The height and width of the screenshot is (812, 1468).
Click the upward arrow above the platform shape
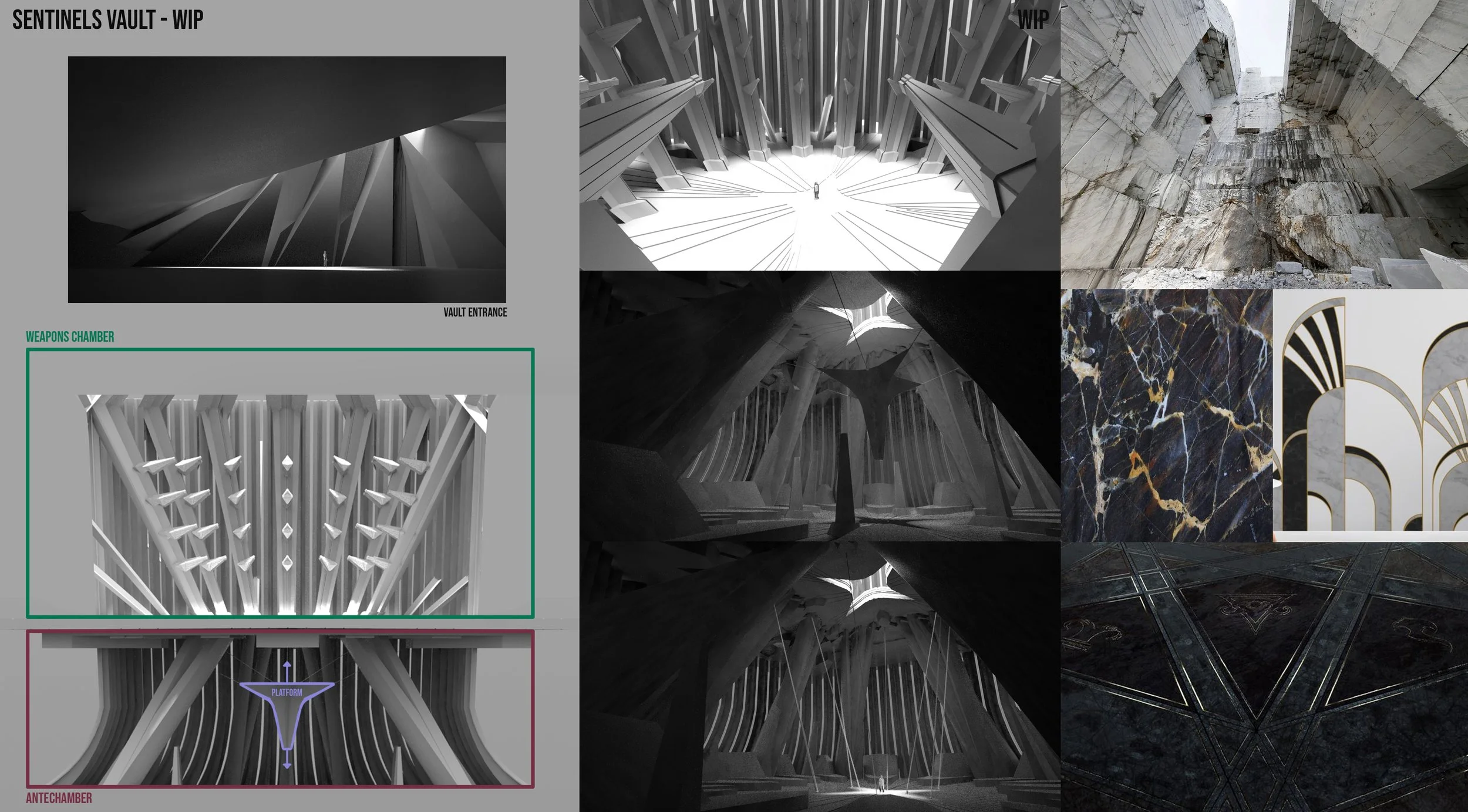[287, 665]
